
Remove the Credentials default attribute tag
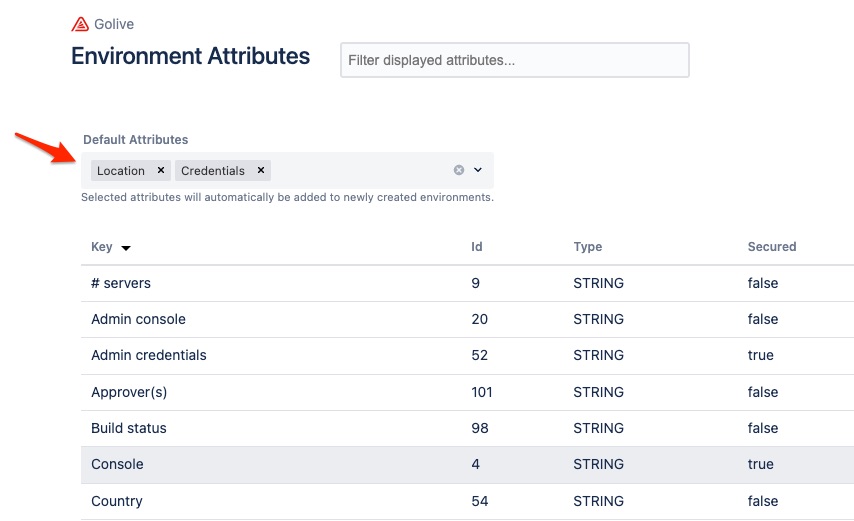[x=260, y=171]
